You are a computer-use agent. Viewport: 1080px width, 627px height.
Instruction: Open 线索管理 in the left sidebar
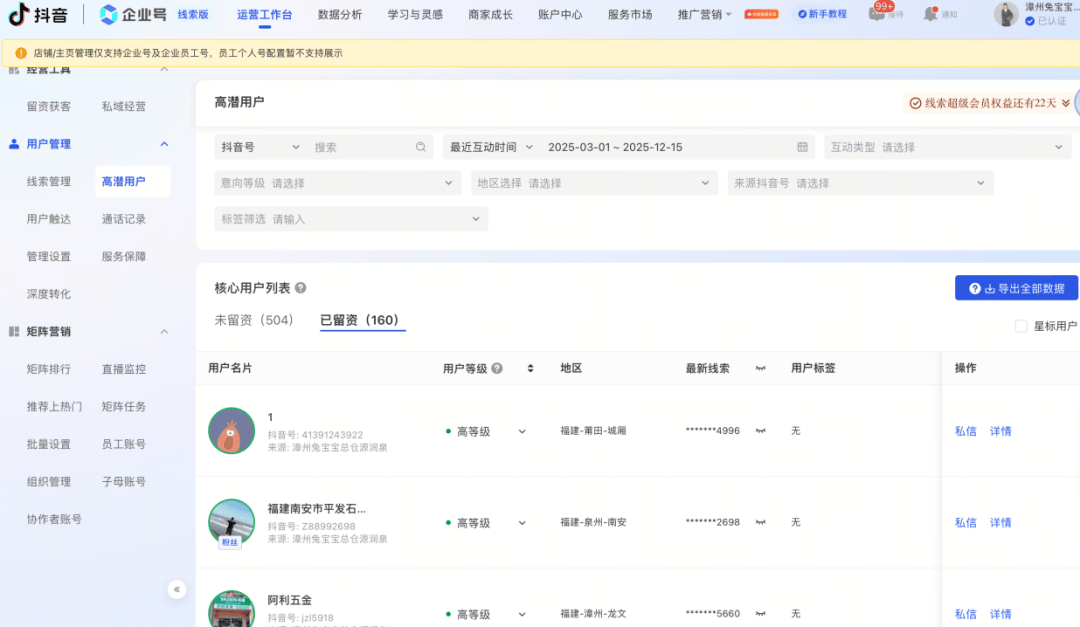[49, 181]
